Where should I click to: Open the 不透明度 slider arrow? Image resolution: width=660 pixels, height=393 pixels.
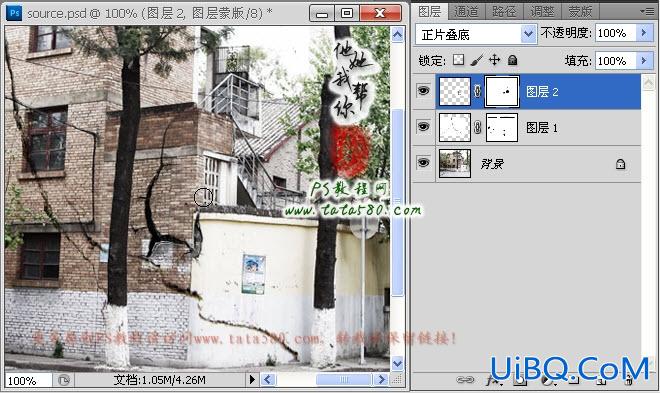(644, 33)
